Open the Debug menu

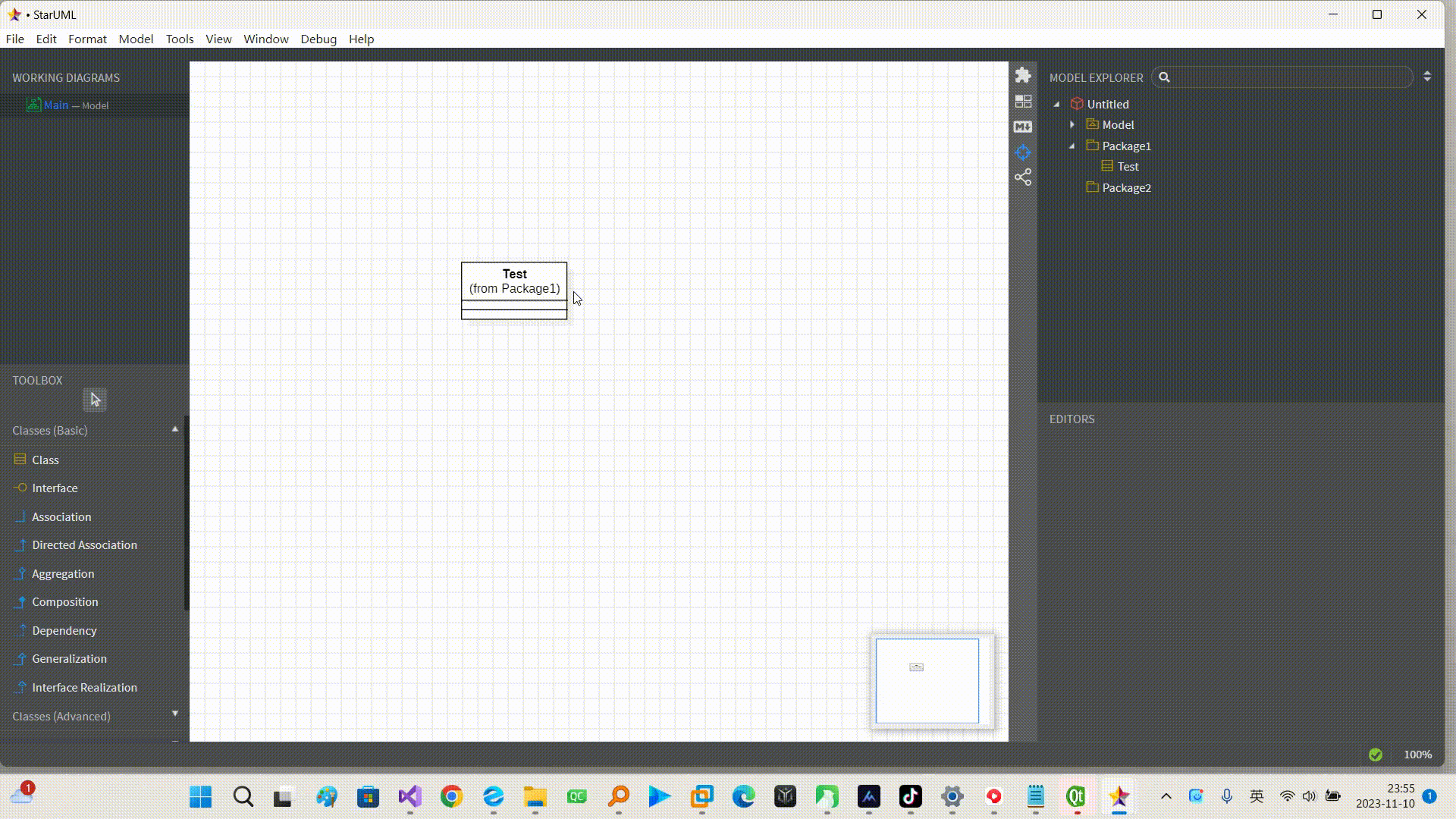318,39
